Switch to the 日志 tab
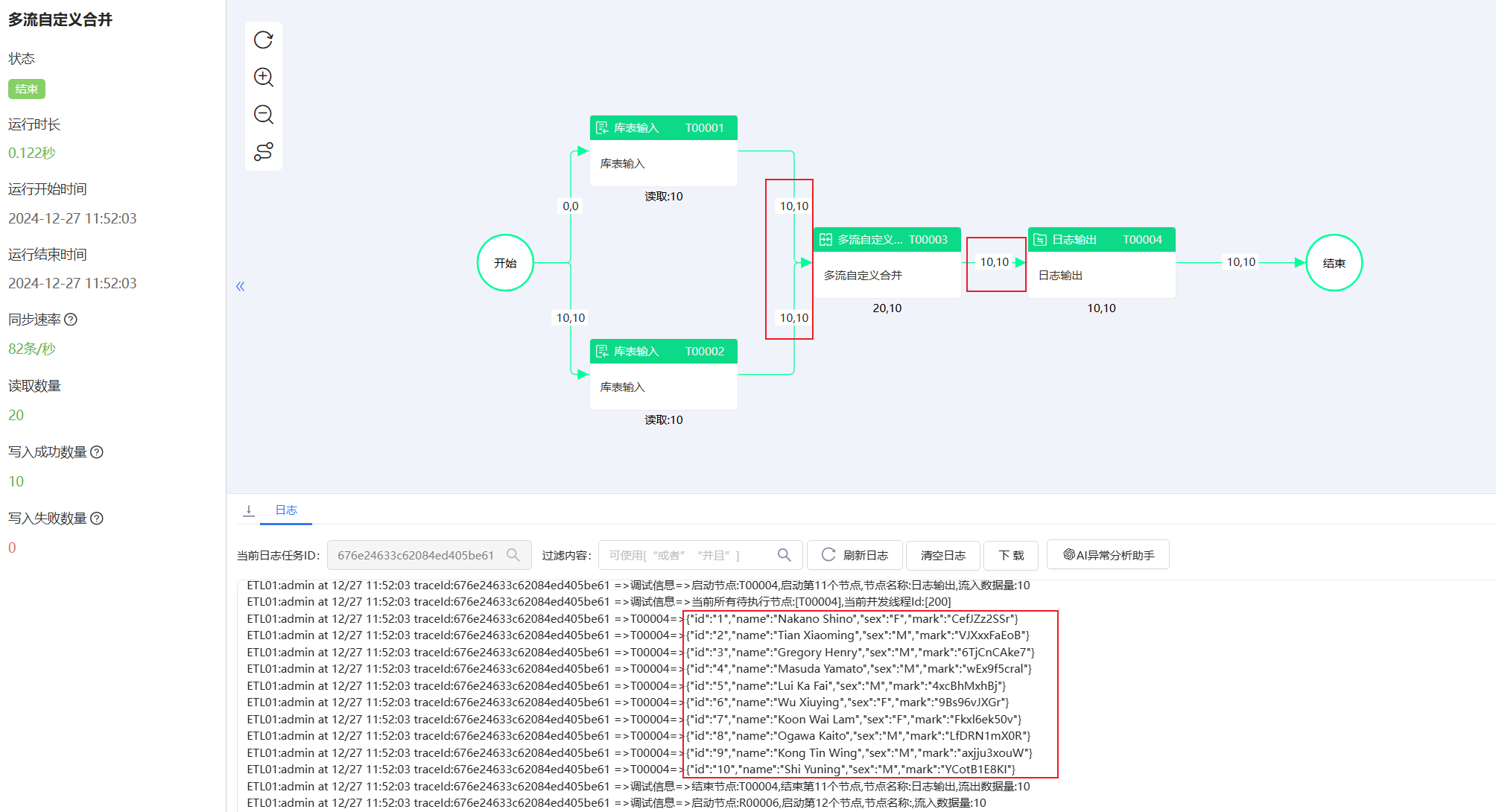Image resolution: width=1496 pixels, height=812 pixels. click(286, 510)
